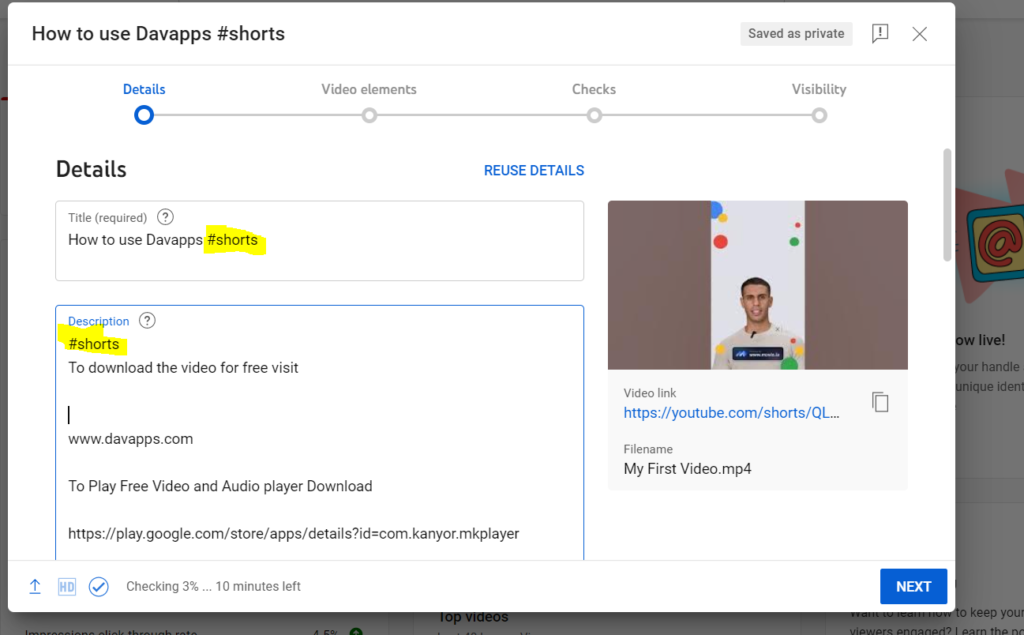Go to the Checks step
This screenshot has width=1024, height=635.
point(594,90)
